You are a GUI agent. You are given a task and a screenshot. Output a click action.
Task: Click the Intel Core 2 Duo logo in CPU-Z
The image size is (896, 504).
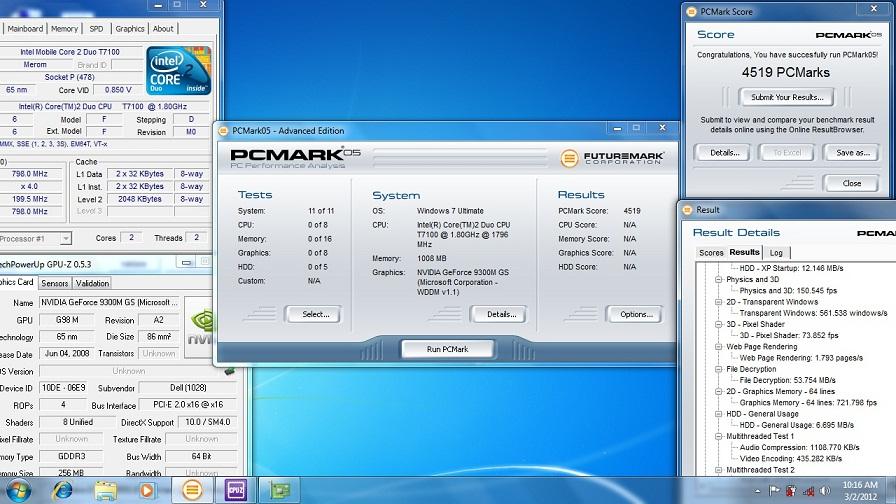[179, 71]
